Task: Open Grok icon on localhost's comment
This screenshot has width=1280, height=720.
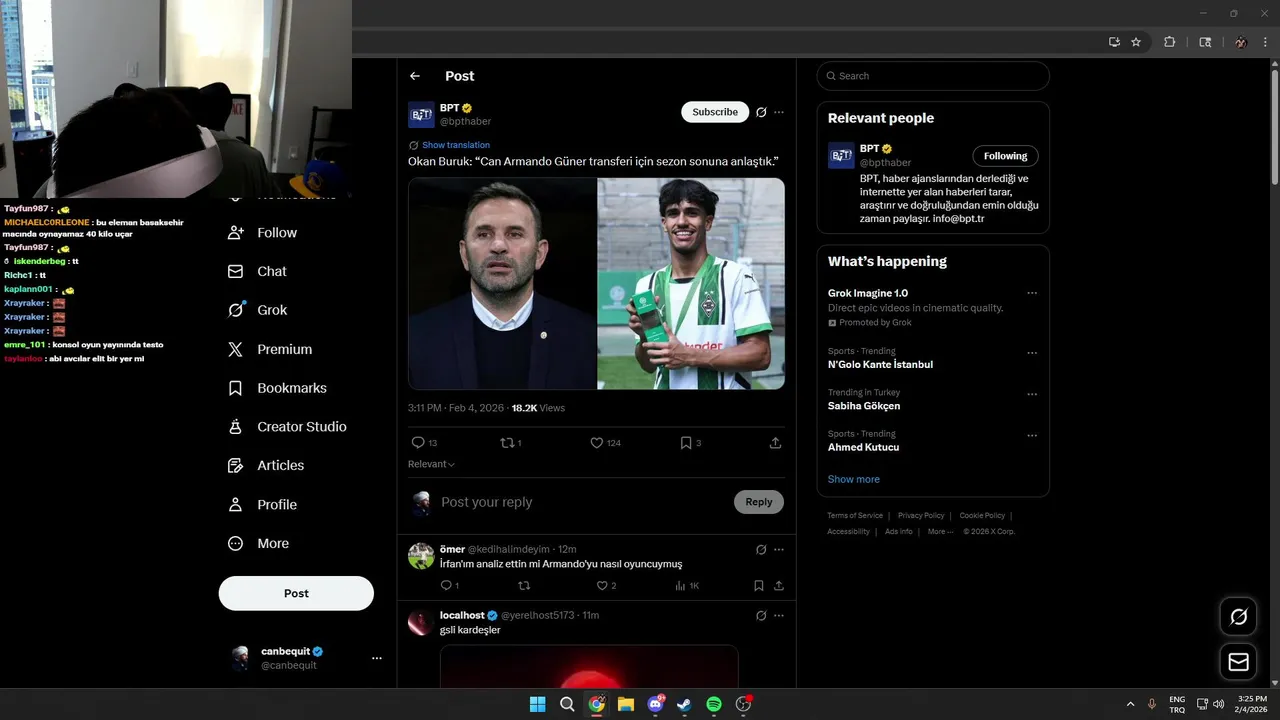Action: tap(761, 615)
